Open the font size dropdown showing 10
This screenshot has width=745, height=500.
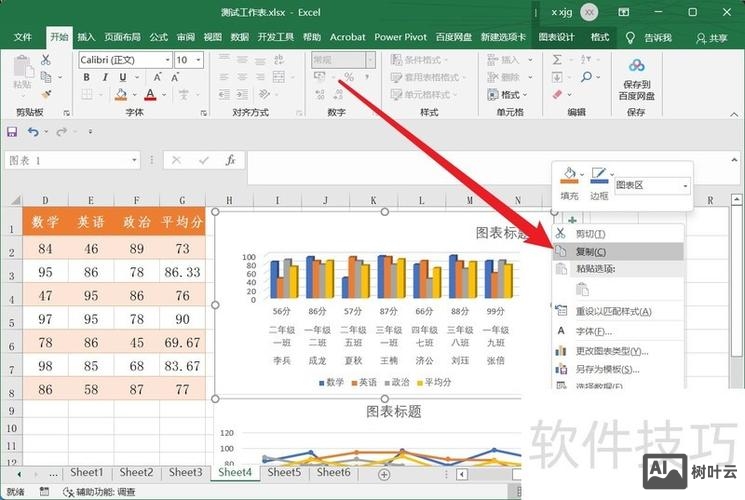point(199,60)
